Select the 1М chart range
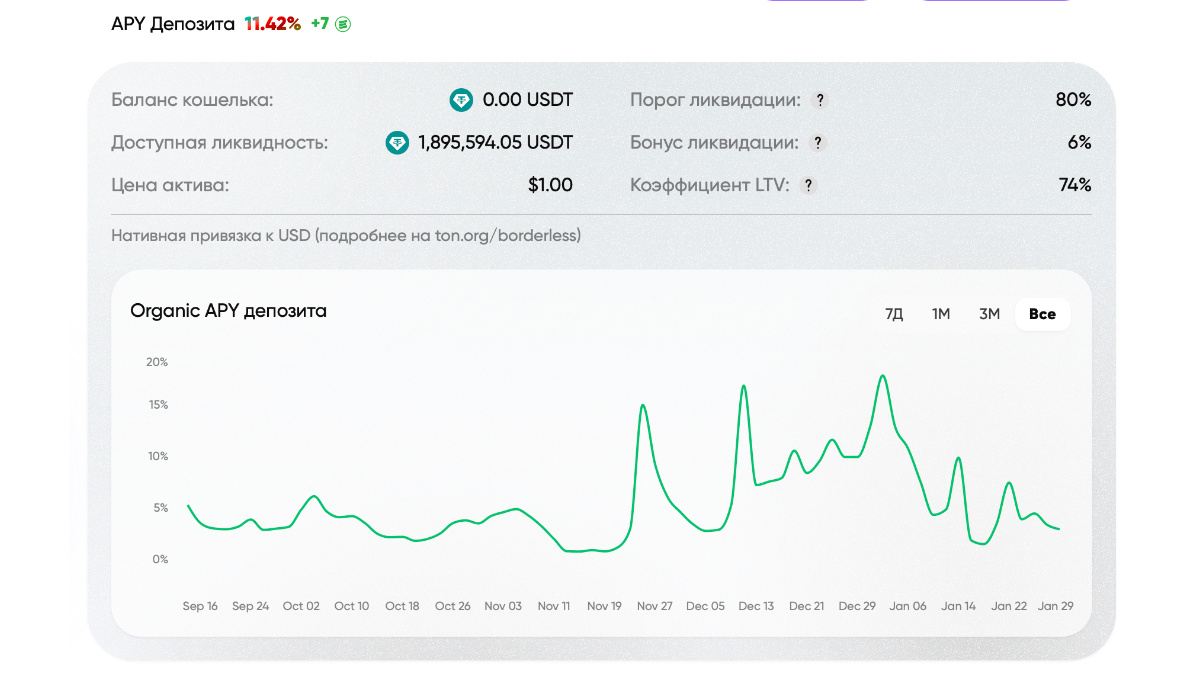1200x675 pixels. [941, 314]
